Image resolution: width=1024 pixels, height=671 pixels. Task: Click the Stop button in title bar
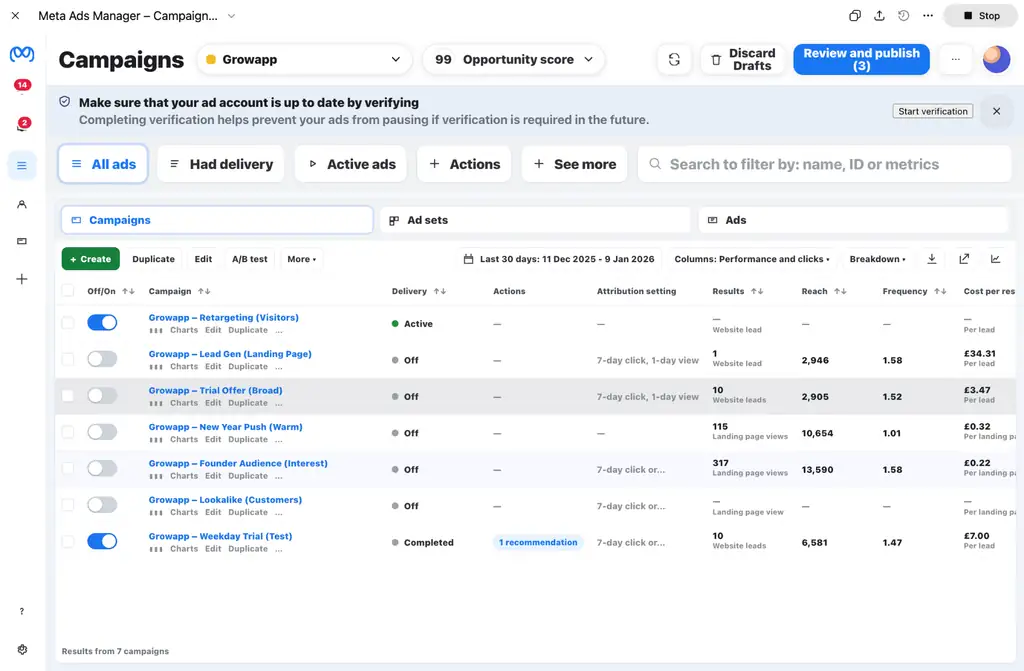pos(982,16)
